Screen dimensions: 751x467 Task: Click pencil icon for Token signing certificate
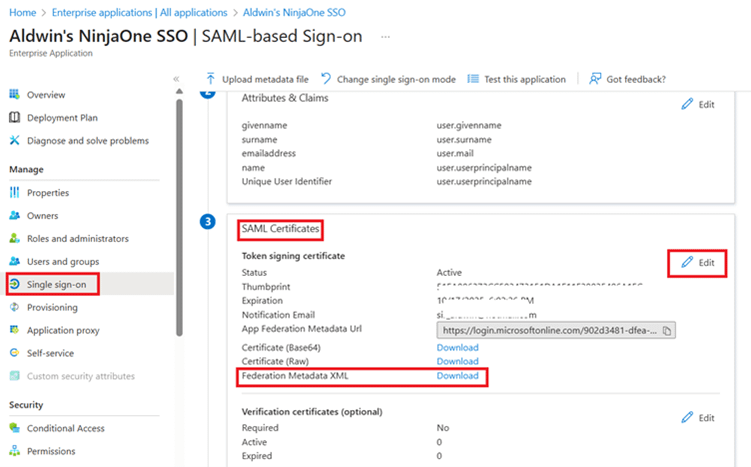(687, 262)
